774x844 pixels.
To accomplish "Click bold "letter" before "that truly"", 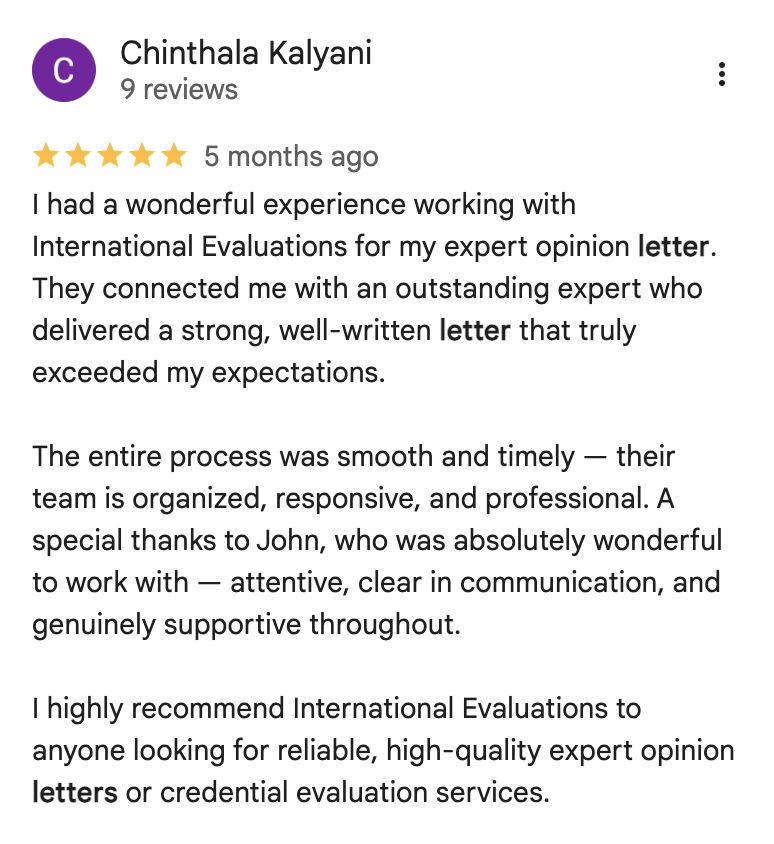I will tap(475, 330).
